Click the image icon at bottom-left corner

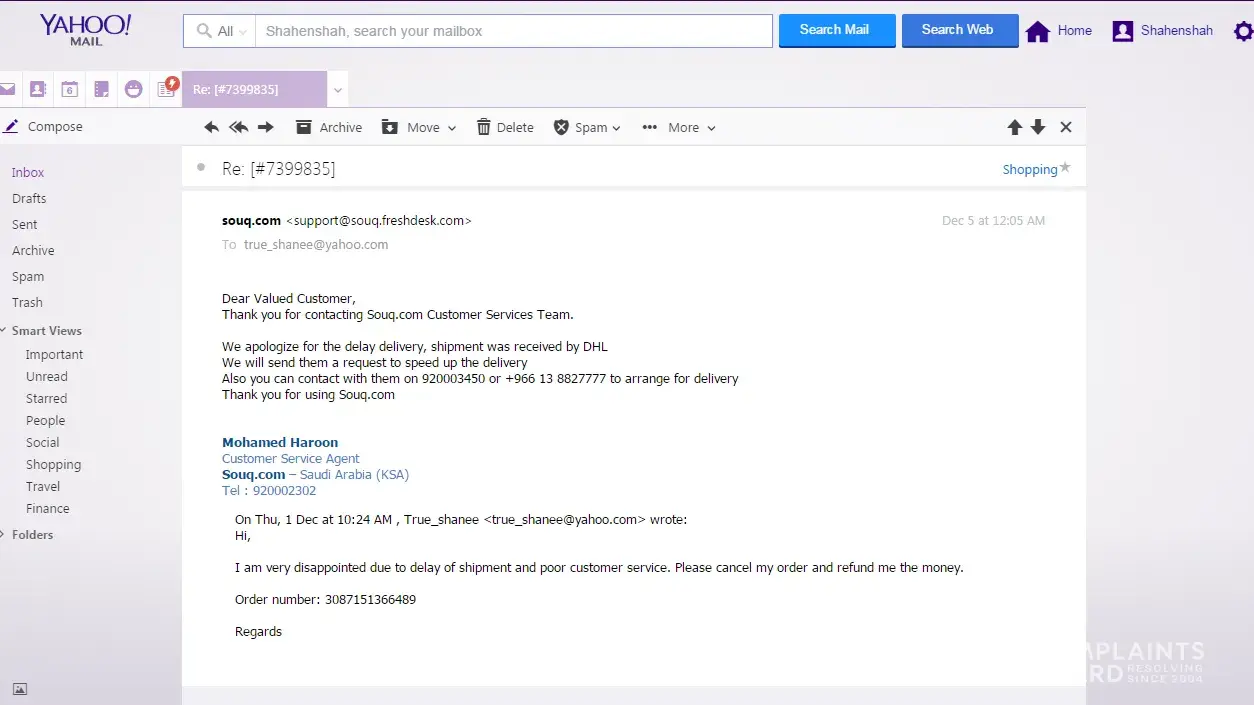tap(20, 689)
